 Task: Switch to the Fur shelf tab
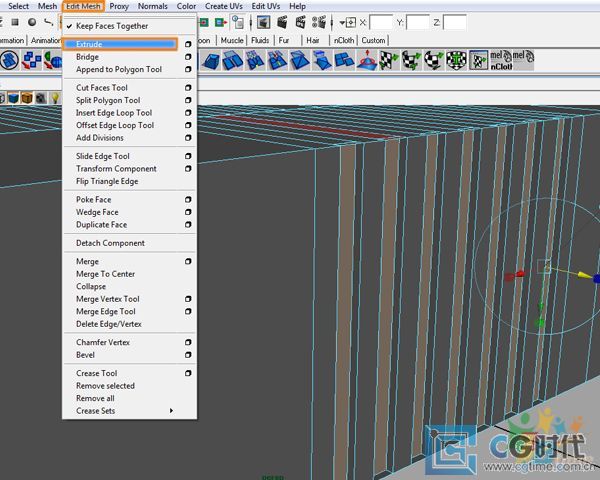click(x=284, y=41)
